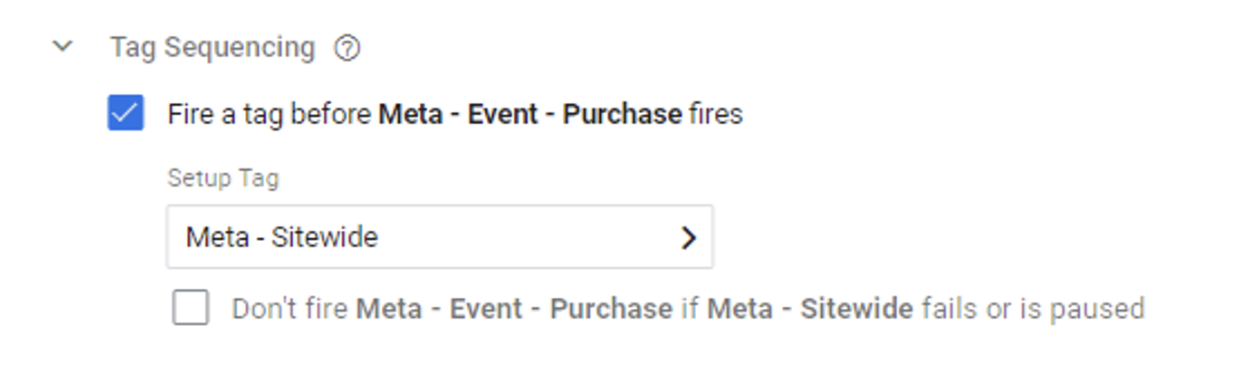Viewport: 1238px width, 372px height.
Task: Toggle the blue checkmark box
Action: pos(126,114)
